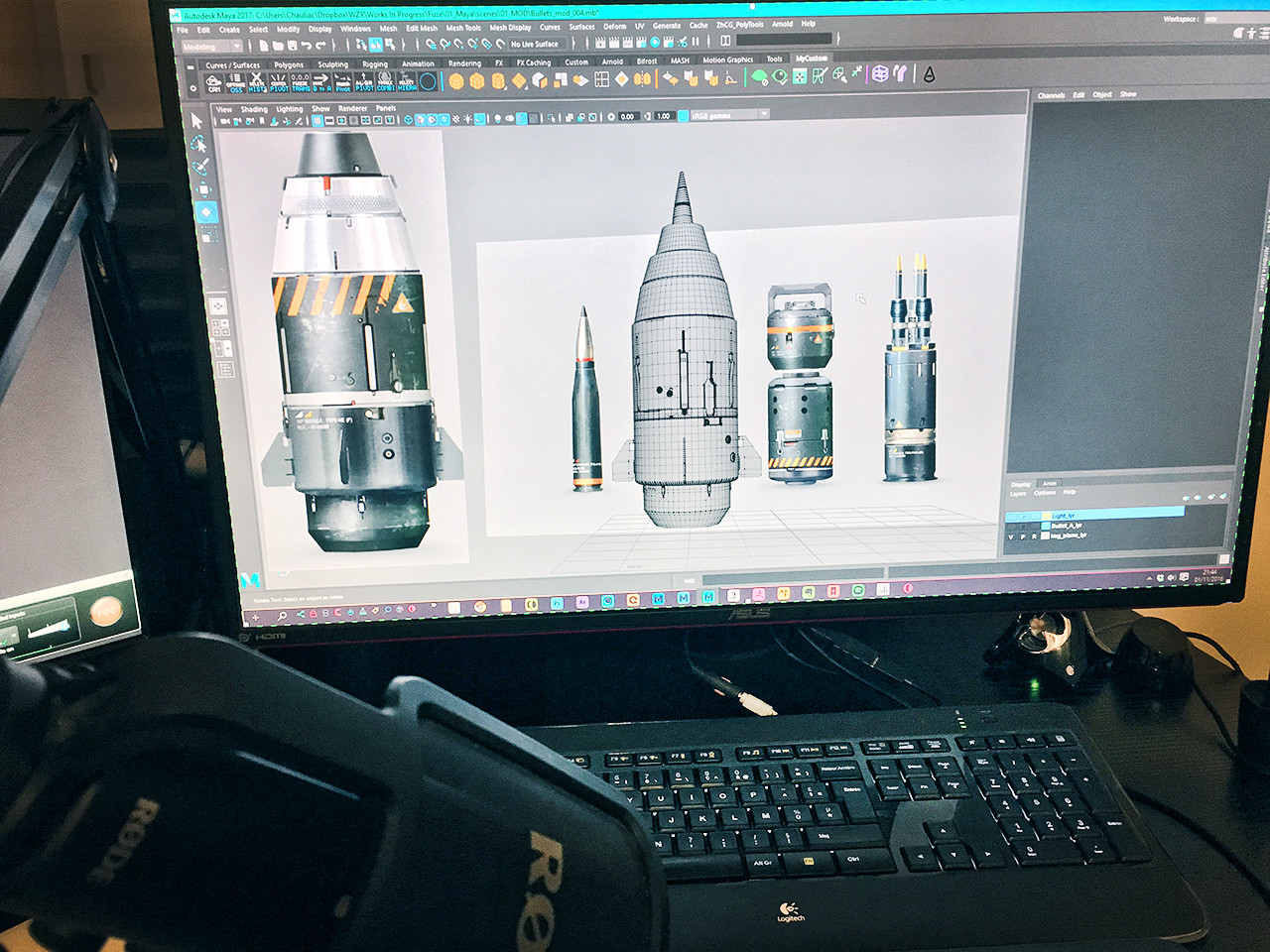Open the Modeling menu set dropdown
The width and height of the screenshot is (1270, 952).
(x=211, y=46)
